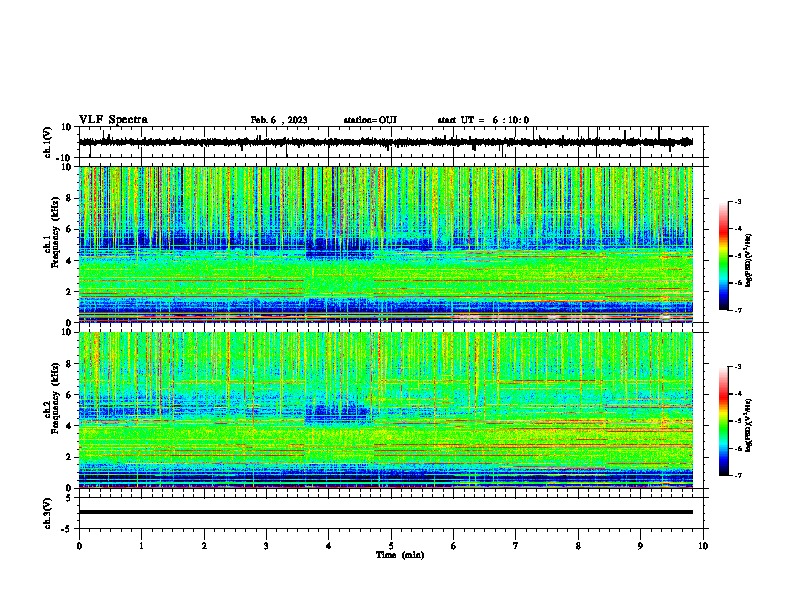Click the "0" tick on the time axis
The width and height of the screenshot is (792, 612).
pyautogui.click(x=79, y=546)
